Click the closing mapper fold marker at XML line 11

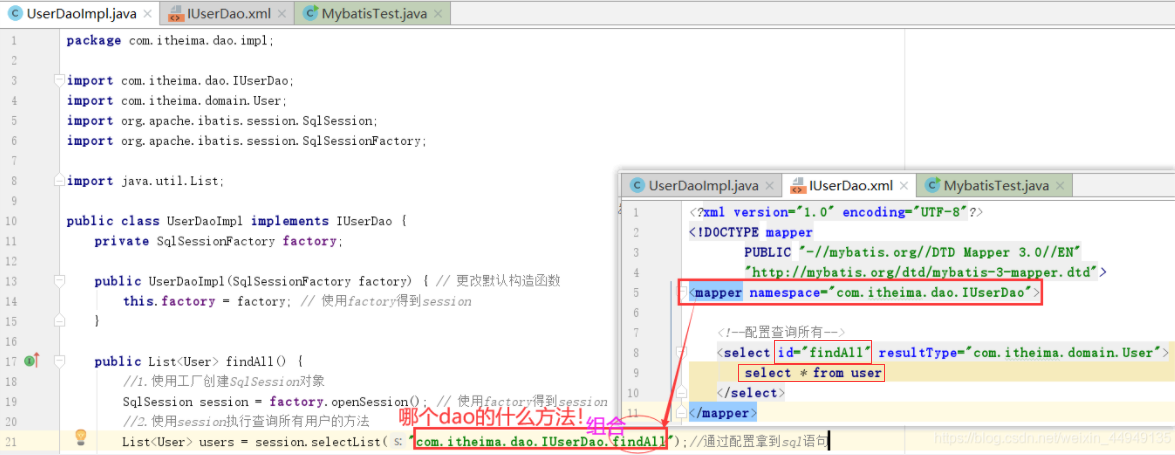click(x=681, y=412)
